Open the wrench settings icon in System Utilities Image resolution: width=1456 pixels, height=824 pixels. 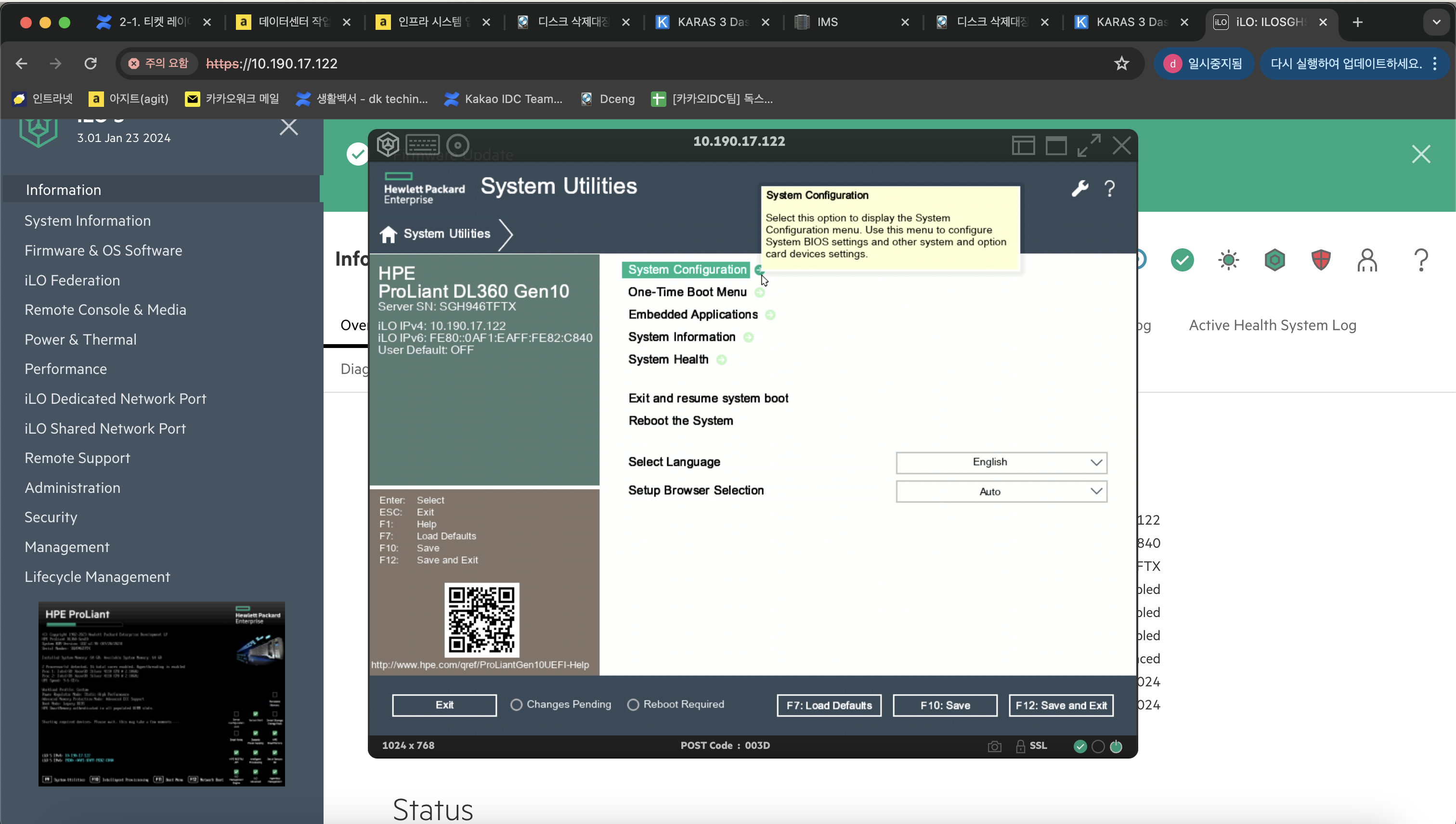[x=1080, y=189]
